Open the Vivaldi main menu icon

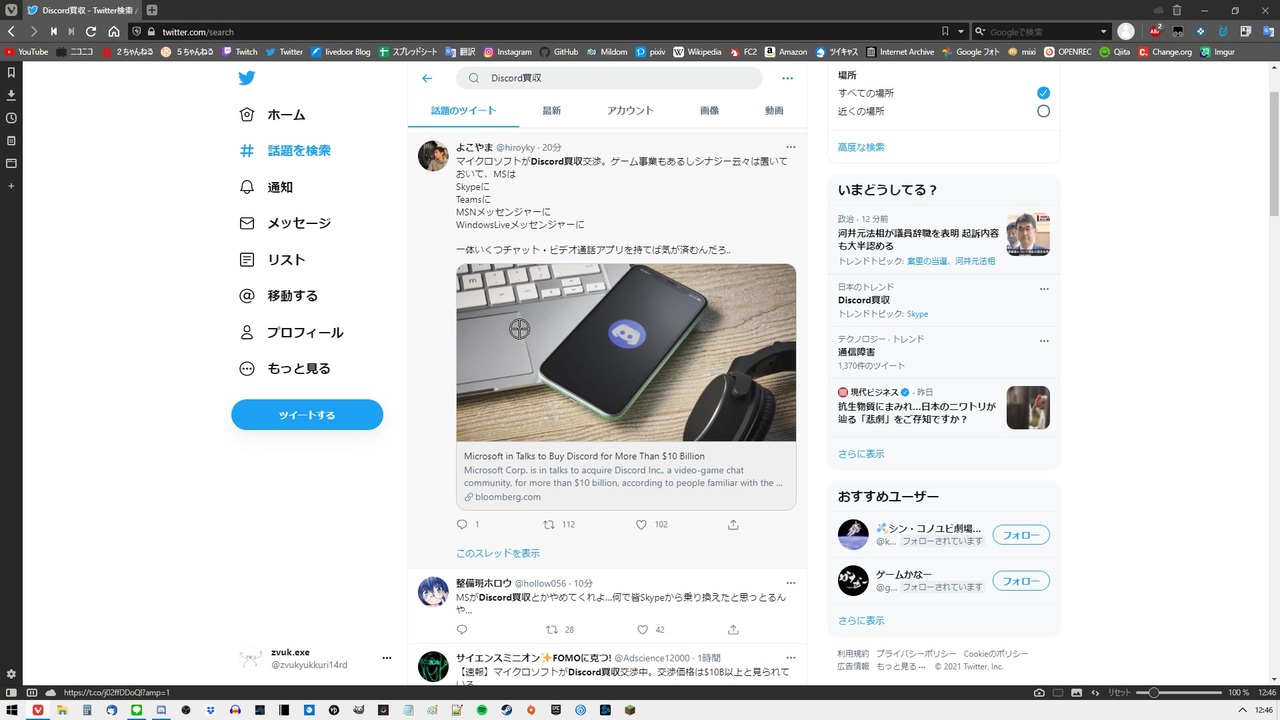point(11,10)
